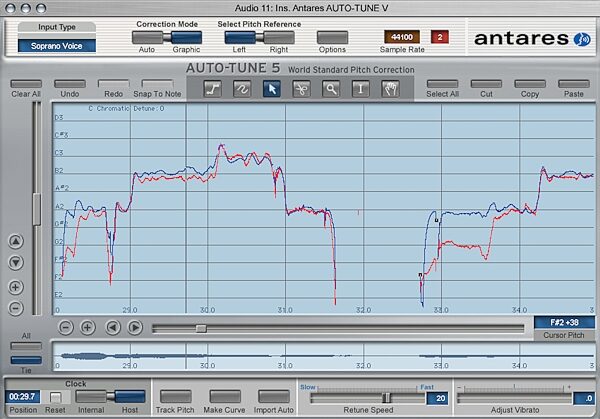600x419 pixels.
Task: Click the Antares logo icon
Action: coord(582,39)
